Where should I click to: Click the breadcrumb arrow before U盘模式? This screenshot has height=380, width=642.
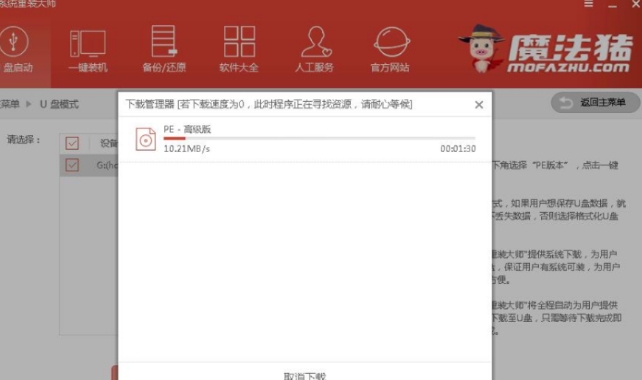29,104
